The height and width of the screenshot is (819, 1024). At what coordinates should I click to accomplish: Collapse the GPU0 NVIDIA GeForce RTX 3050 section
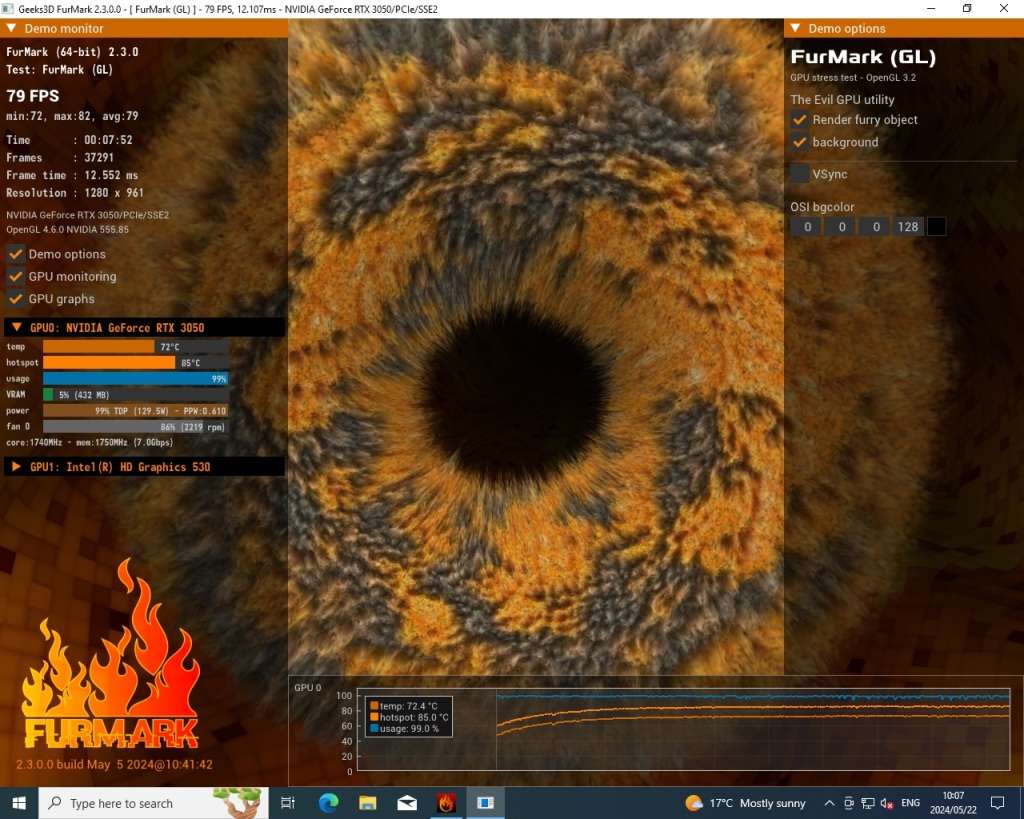(x=17, y=328)
